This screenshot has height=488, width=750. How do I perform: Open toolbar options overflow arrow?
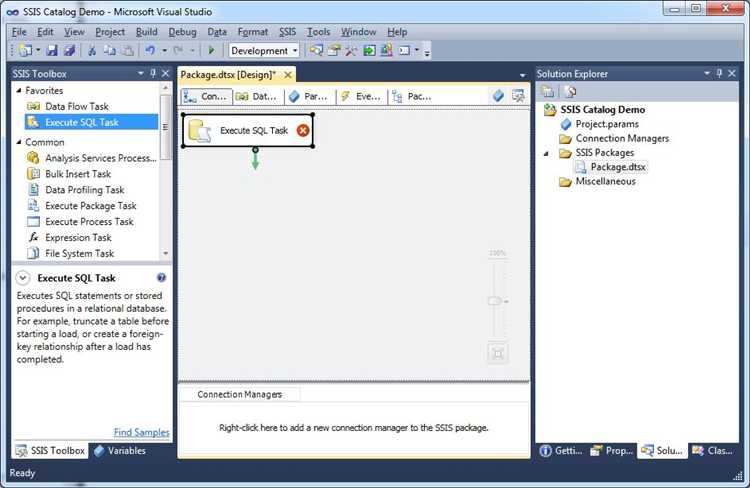coord(427,52)
